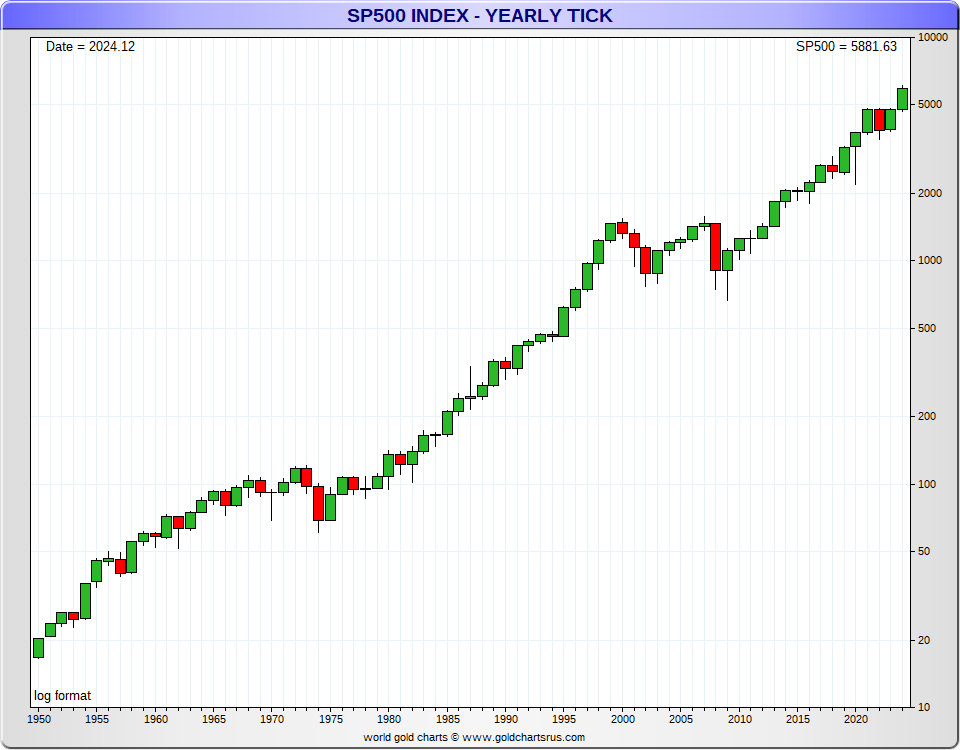Screen dimensions: 960x750
Task: Click the 1975 x-axis label
Action: 331,719
